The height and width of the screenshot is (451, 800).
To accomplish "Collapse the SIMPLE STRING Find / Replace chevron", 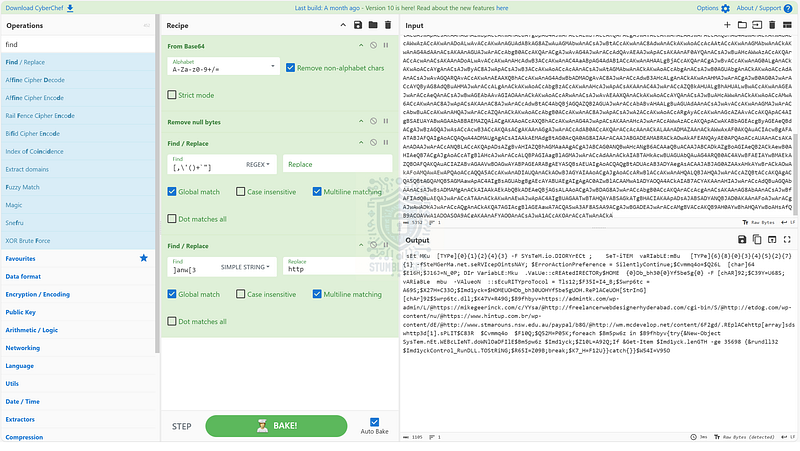I will (x=361, y=245).
